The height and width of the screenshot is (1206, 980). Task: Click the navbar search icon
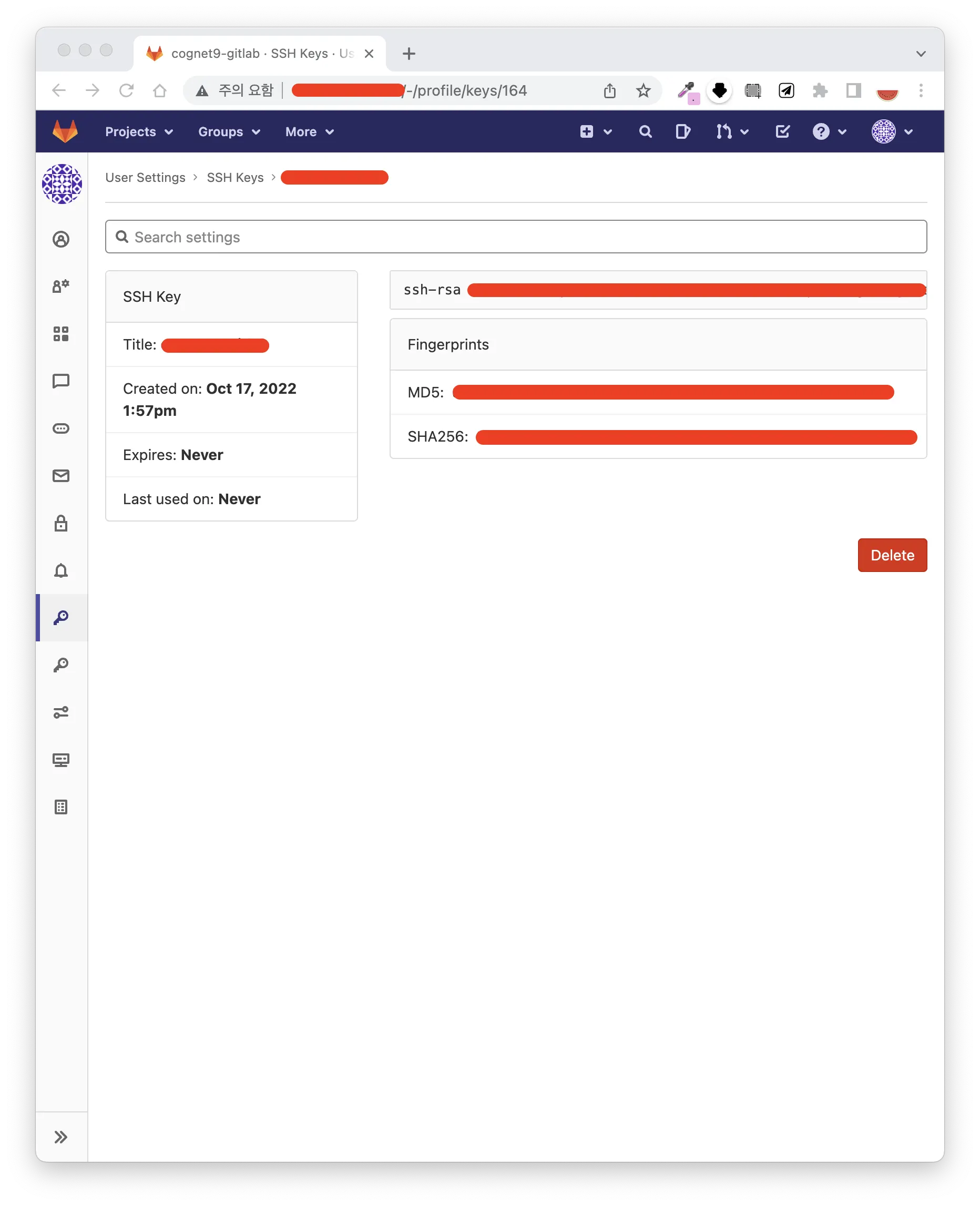(x=645, y=131)
